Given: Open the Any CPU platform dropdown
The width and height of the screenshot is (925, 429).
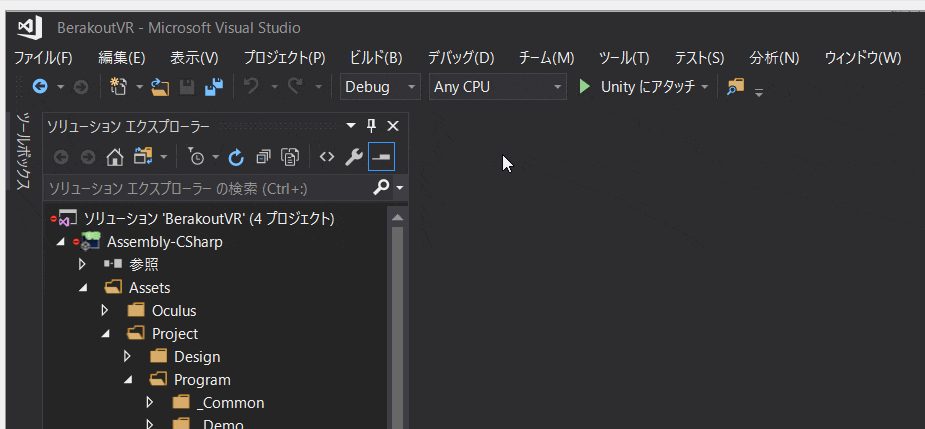Looking at the screenshot, I should 498,87.
